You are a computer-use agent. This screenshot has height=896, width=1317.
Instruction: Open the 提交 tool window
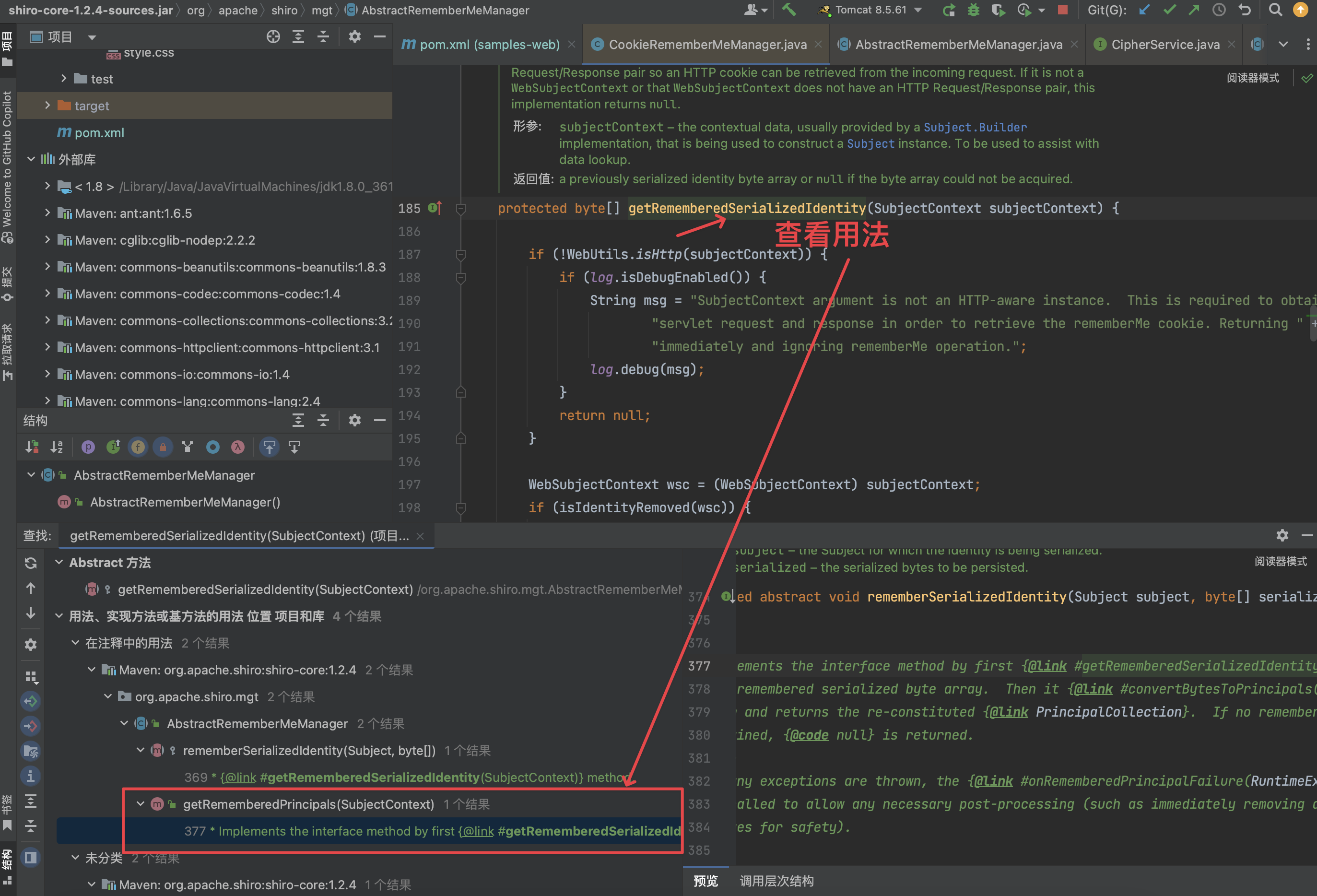pos(7,283)
